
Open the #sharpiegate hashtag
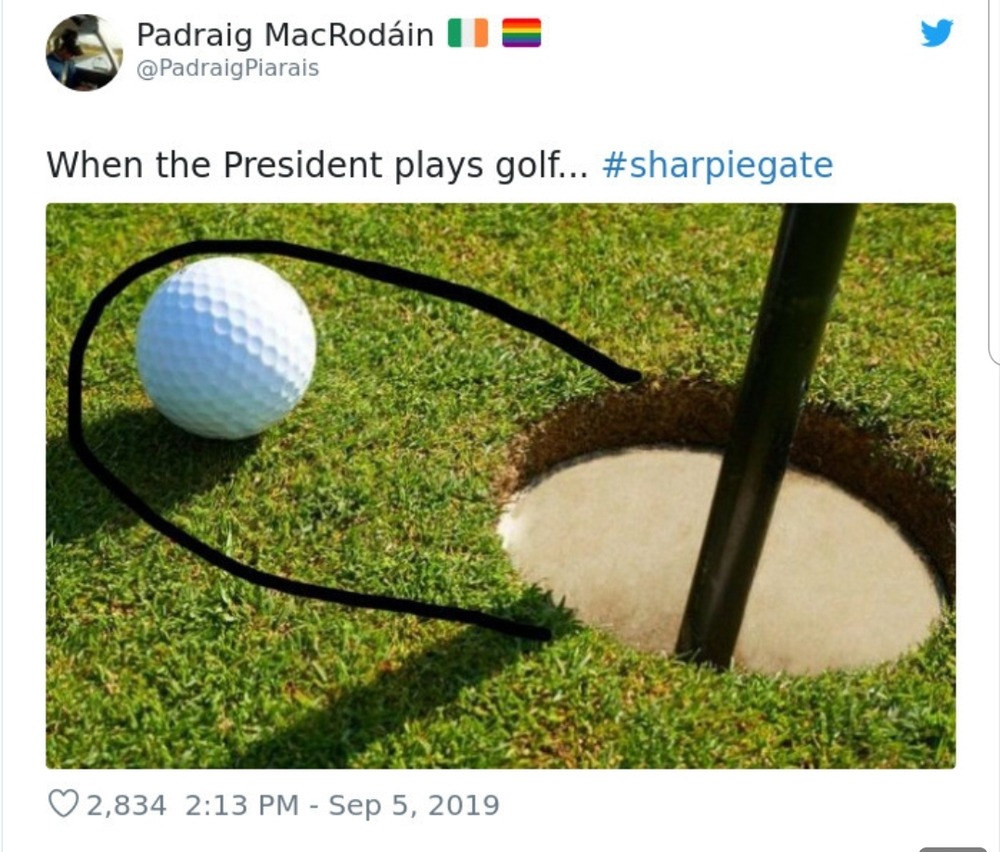(717, 165)
